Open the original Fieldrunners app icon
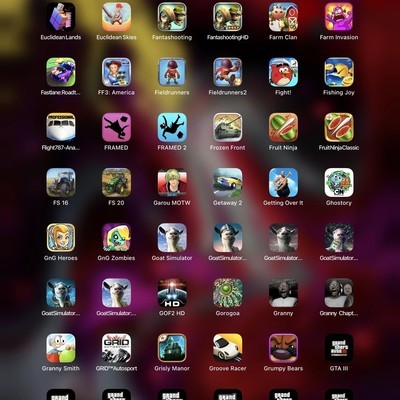Image resolution: width=400 pixels, height=400 pixels. [172, 72]
